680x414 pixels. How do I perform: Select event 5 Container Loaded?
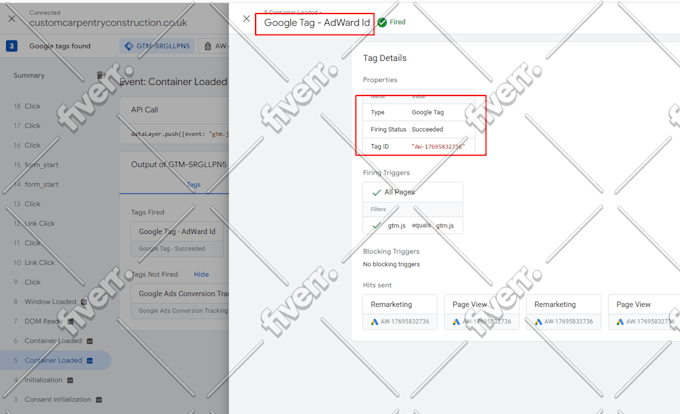coord(55,360)
